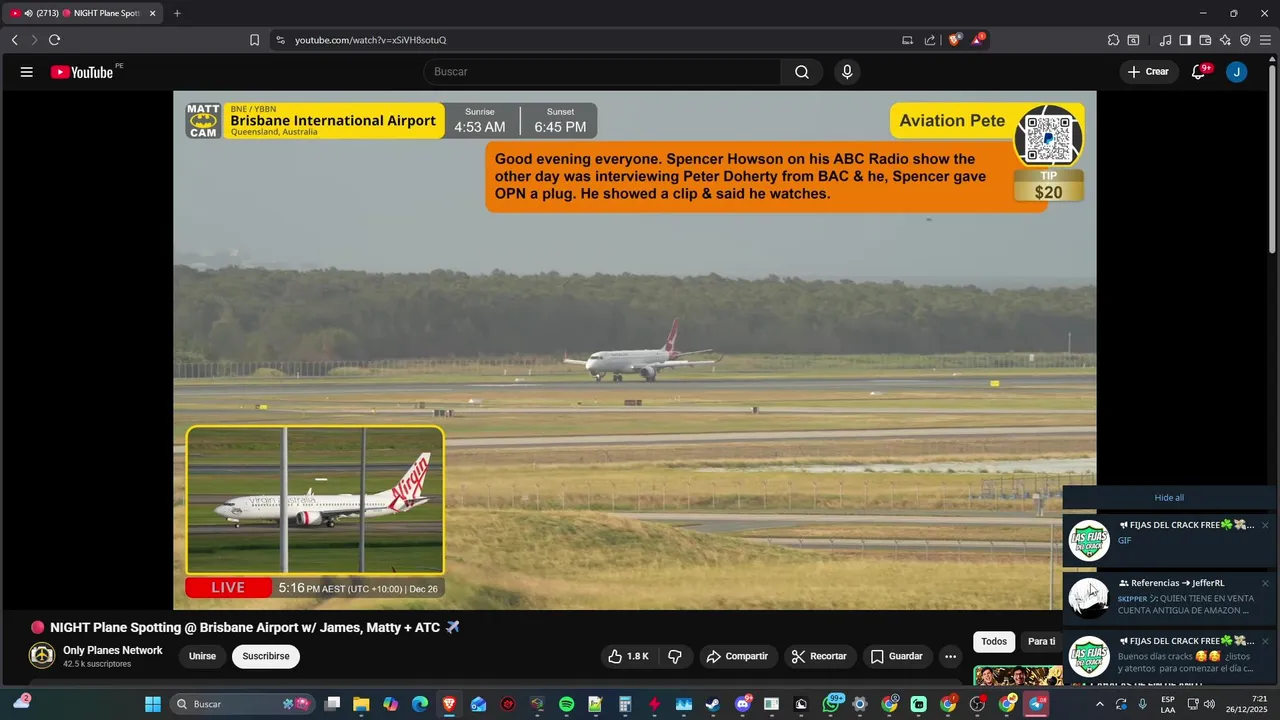The image size is (1280, 720).
Task: Open Brave Rewards triangle icon
Action: [x=978, y=40]
